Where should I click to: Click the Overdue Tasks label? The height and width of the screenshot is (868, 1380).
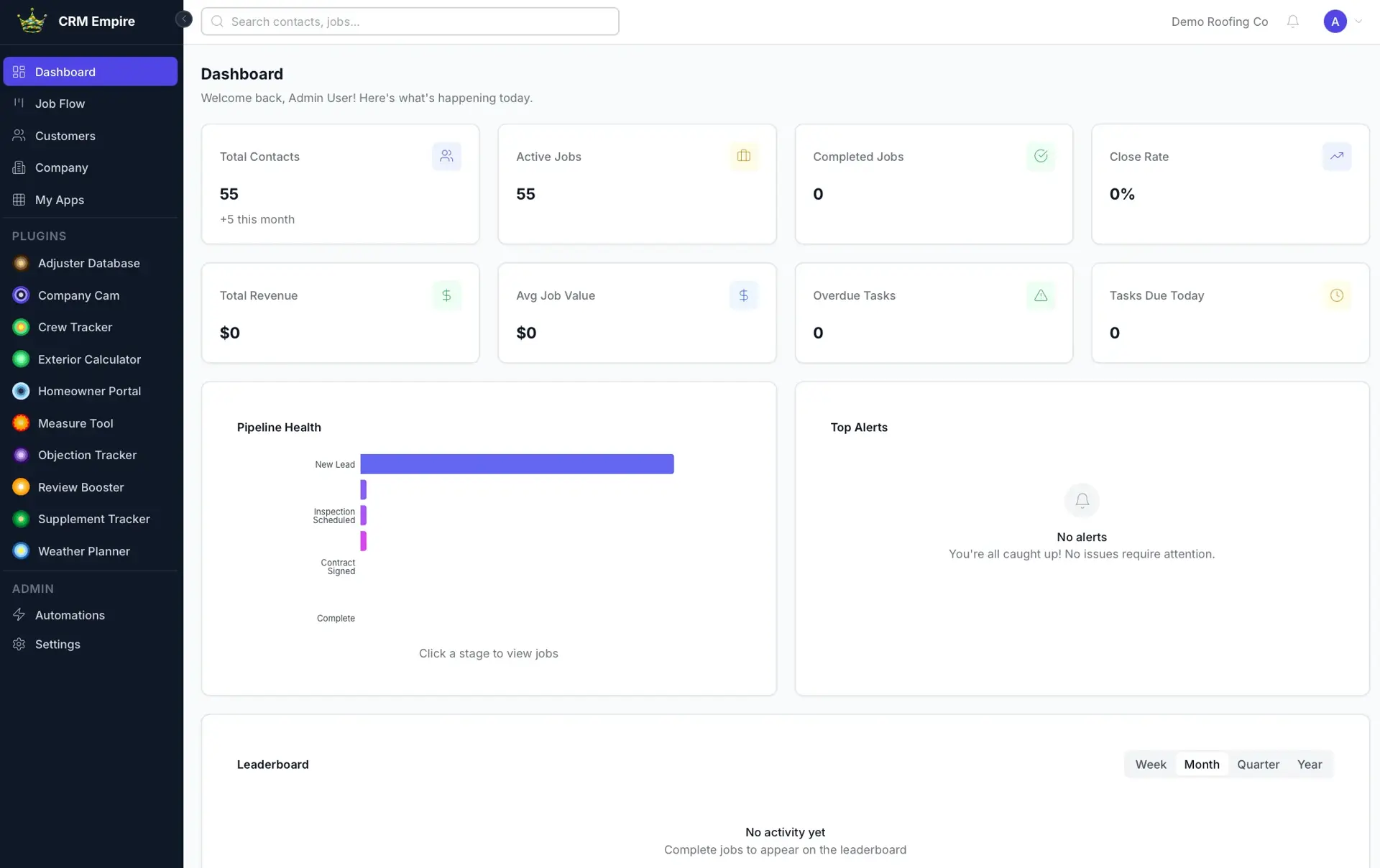pos(854,295)
